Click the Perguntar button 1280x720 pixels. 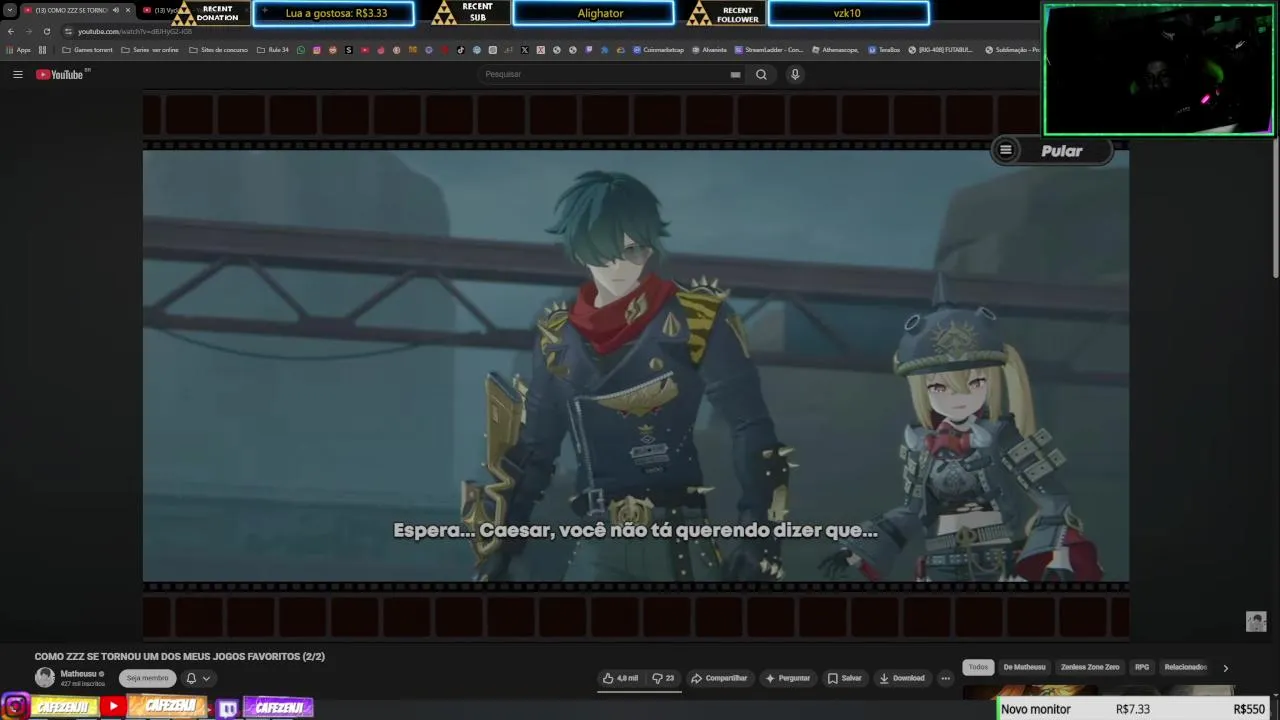787,678
